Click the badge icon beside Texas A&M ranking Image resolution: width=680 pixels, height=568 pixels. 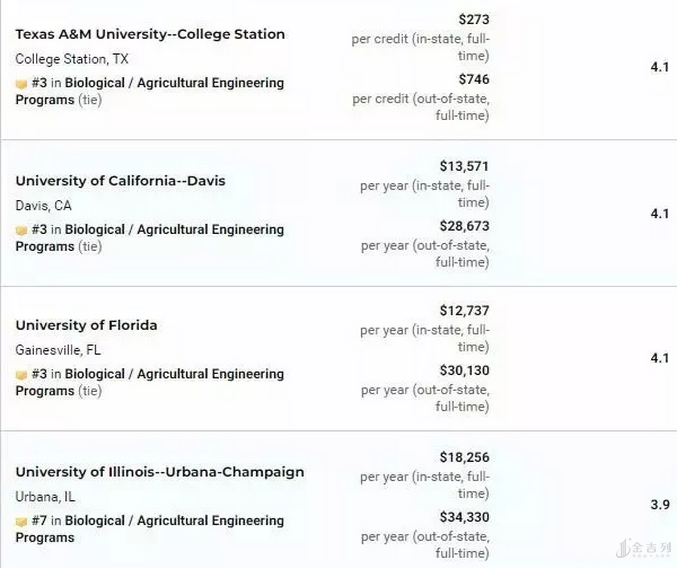coord(21,84)
